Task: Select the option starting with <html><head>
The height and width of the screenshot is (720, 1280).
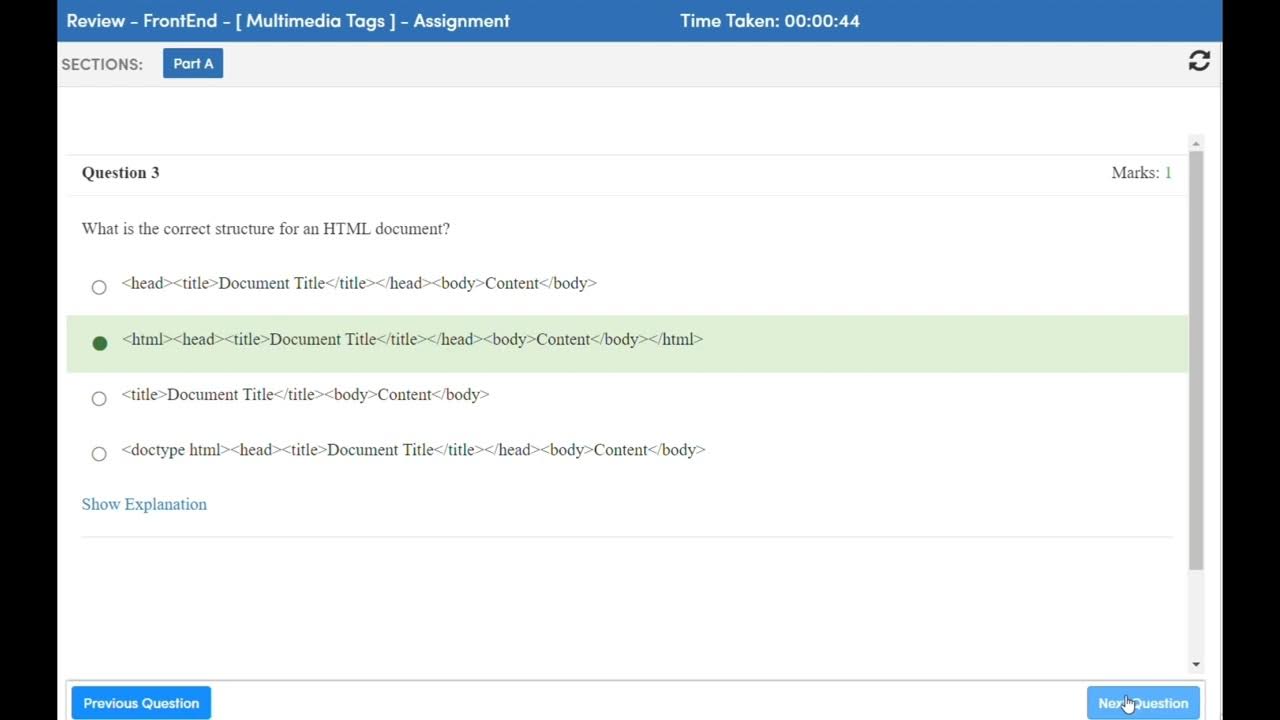Action: [x=99, y=343]
